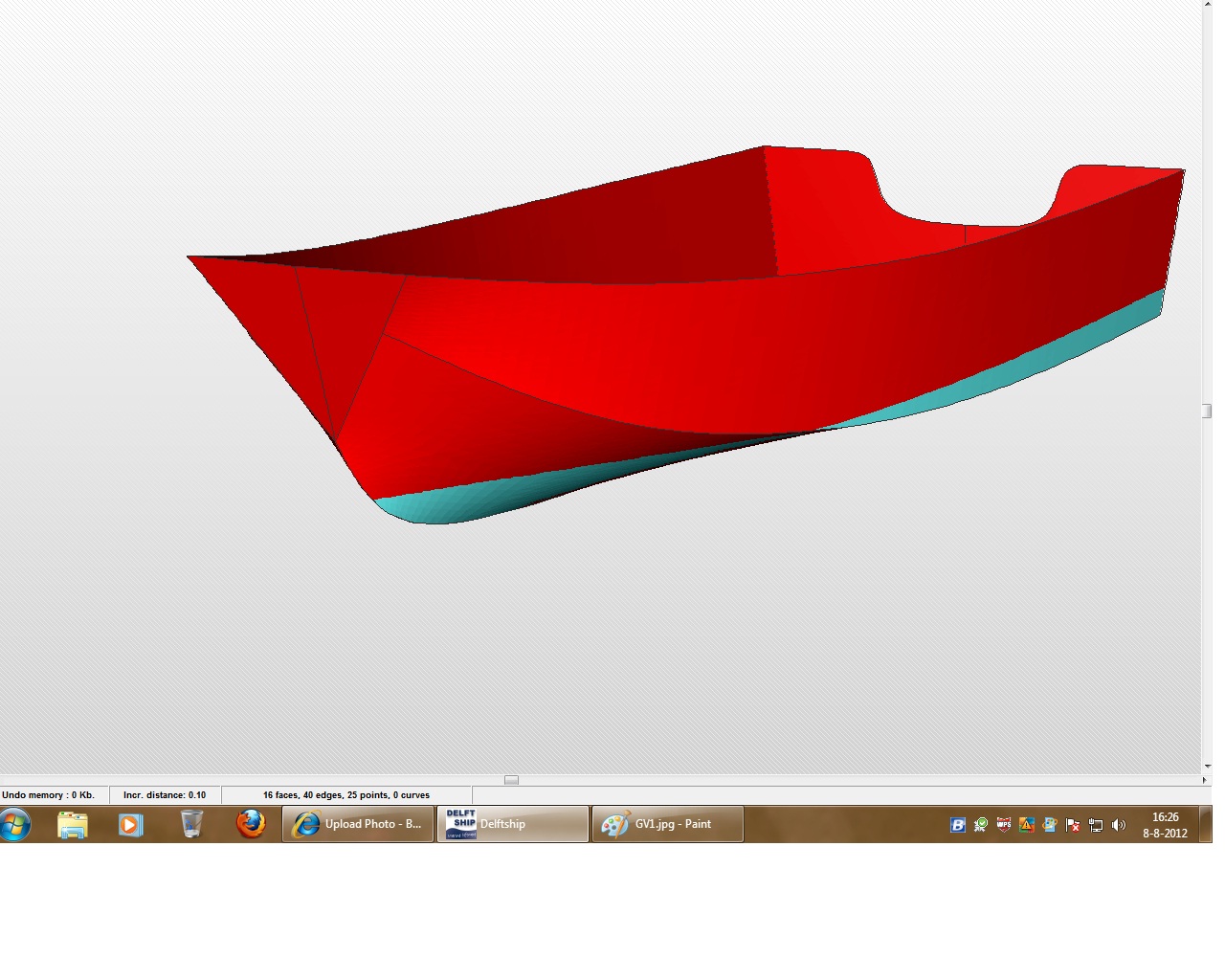1225x980 pixels.
Task: Launch Windows Media Player from taskbar
Action: (131, 824)
